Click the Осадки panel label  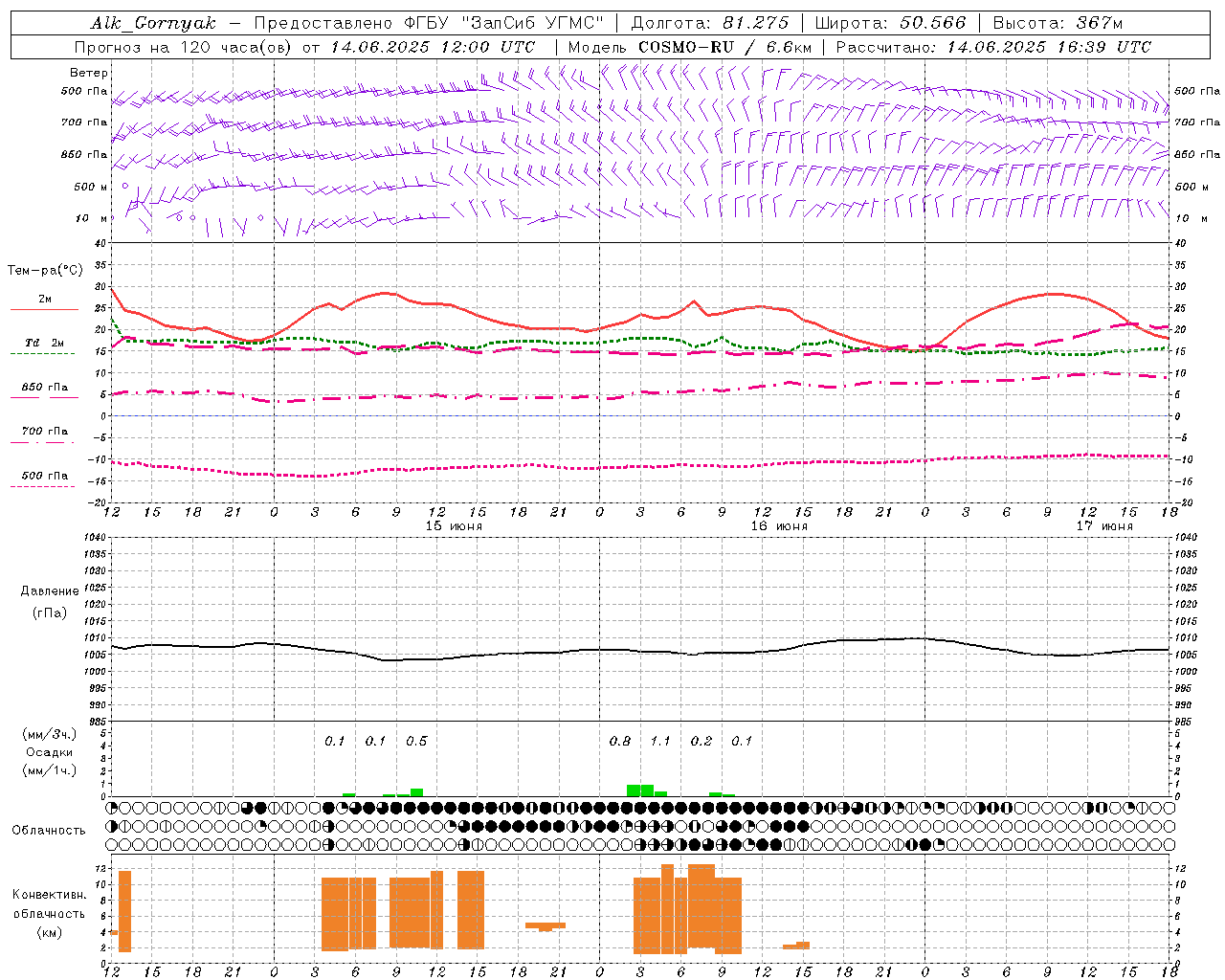coord(50,752)
